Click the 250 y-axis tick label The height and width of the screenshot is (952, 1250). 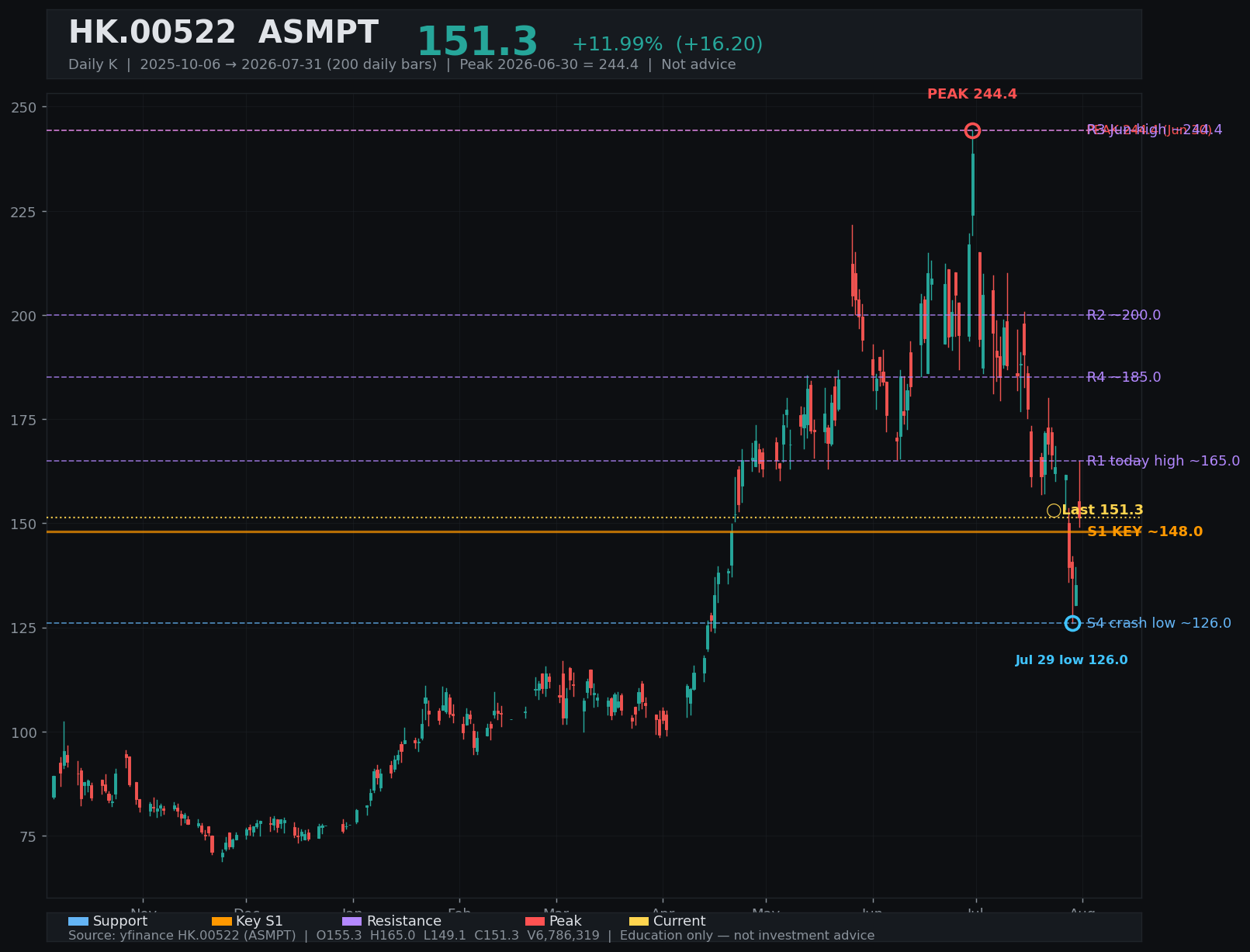[23, 107]
